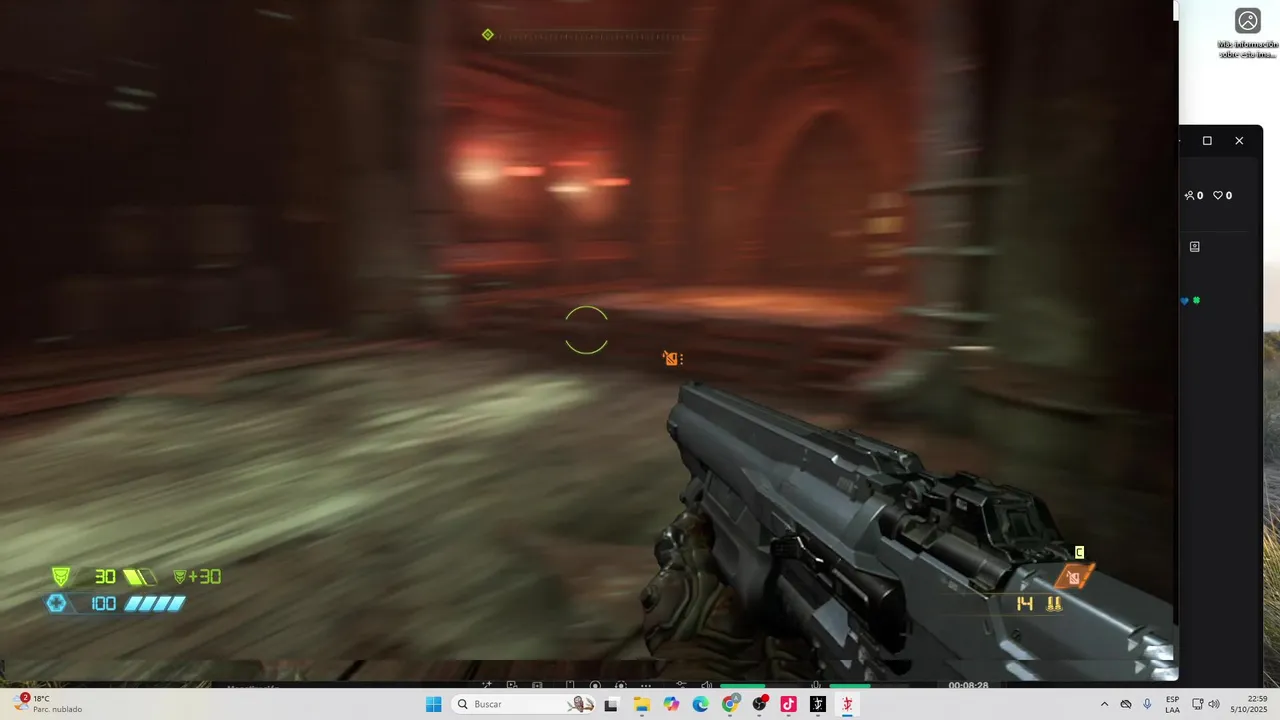This screenshot has height=720, width=1280.
Task: Click the microphone icon in recorder bar
Action: tap(815, 686)
